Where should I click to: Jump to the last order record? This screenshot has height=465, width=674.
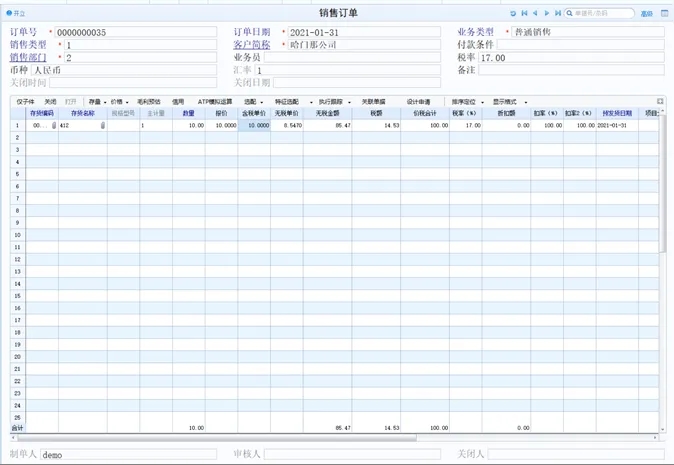557,14
